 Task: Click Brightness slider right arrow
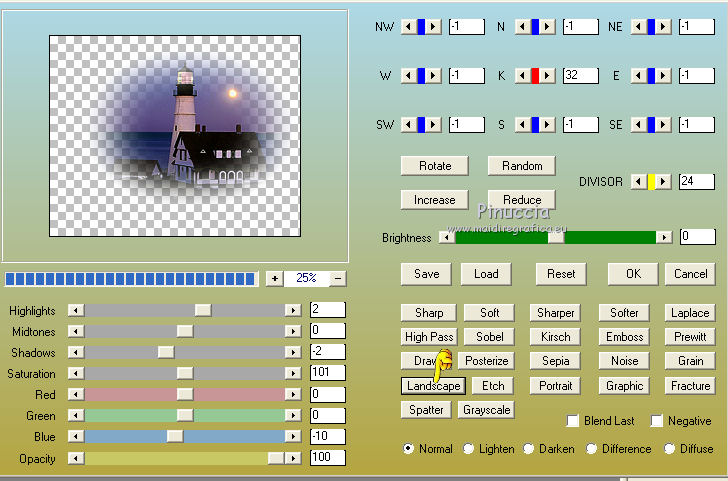[x=664, y=237]
